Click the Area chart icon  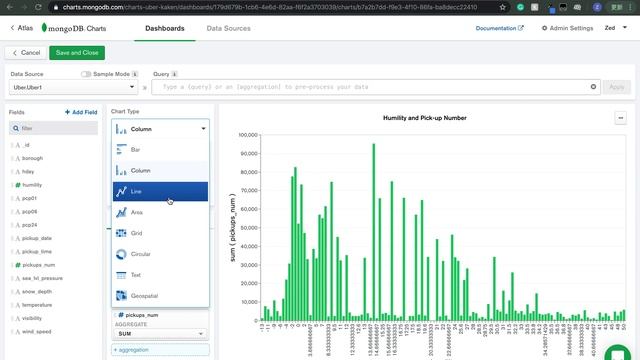(x=121, y=212)
